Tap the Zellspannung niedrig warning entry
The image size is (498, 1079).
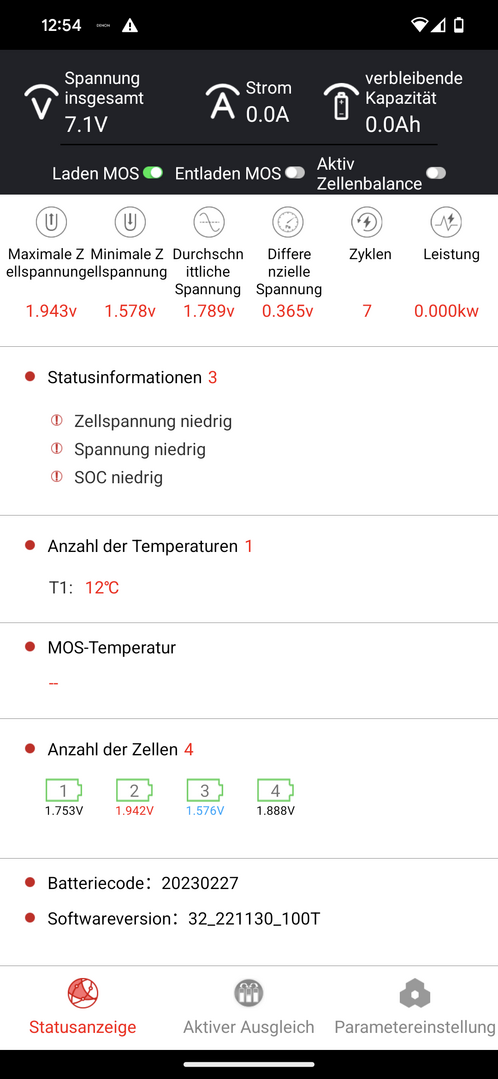pyautogui.click(x=142, y=421)
